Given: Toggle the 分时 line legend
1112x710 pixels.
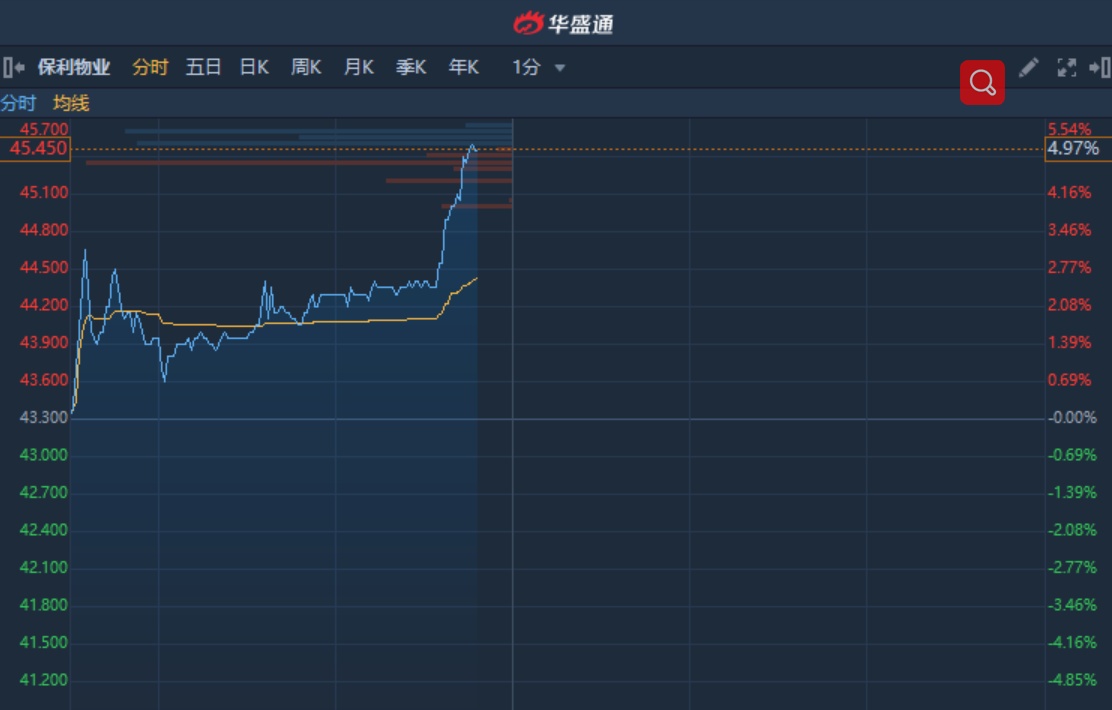Looking at the screenshot, I should pyautogui.click(x=18, y=104).
